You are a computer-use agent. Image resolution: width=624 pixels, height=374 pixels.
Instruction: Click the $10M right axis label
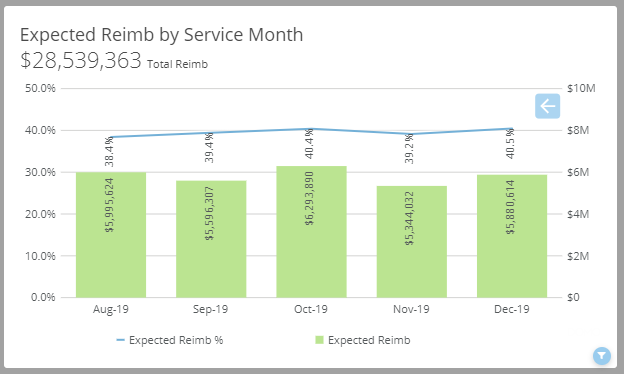[581, 88]
